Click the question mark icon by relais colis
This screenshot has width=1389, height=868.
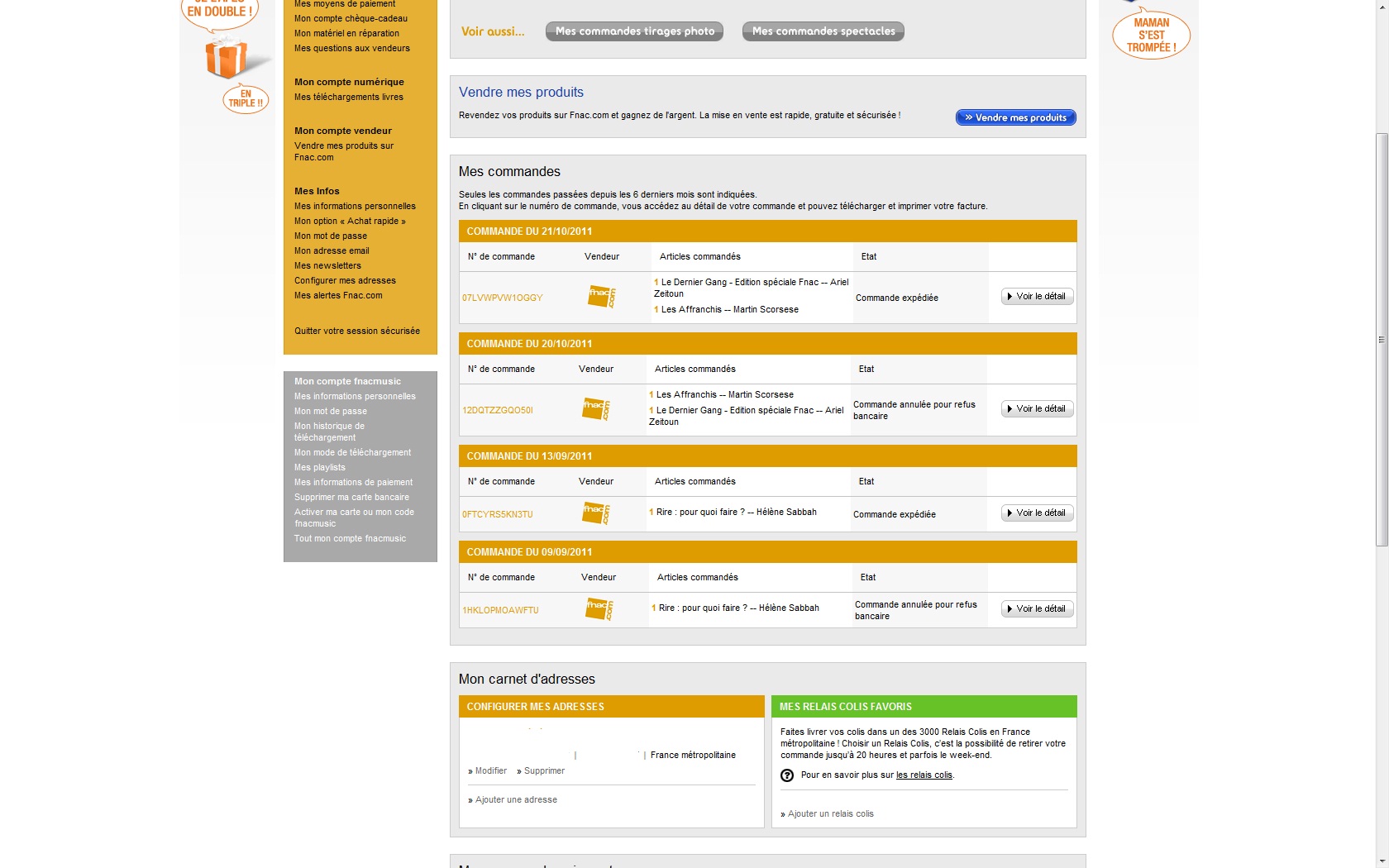point(787,775)
